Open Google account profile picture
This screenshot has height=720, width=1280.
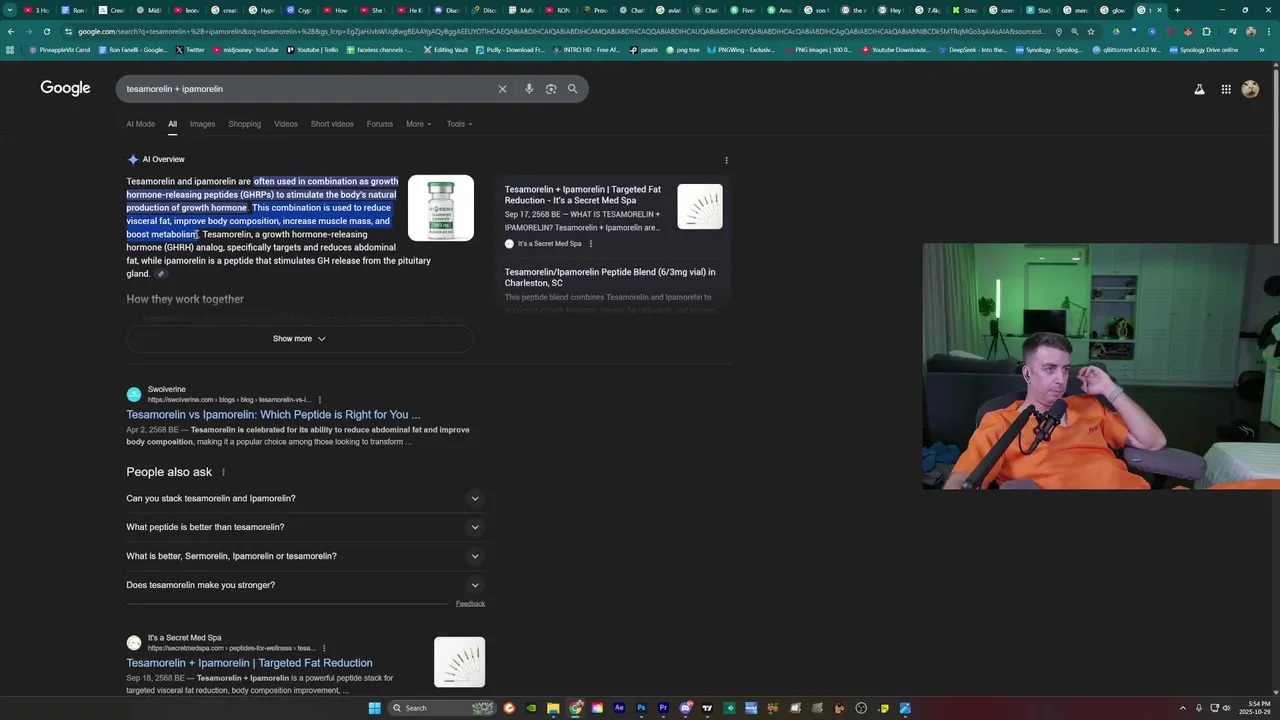pyautogui.click(x=1250, y=89)
